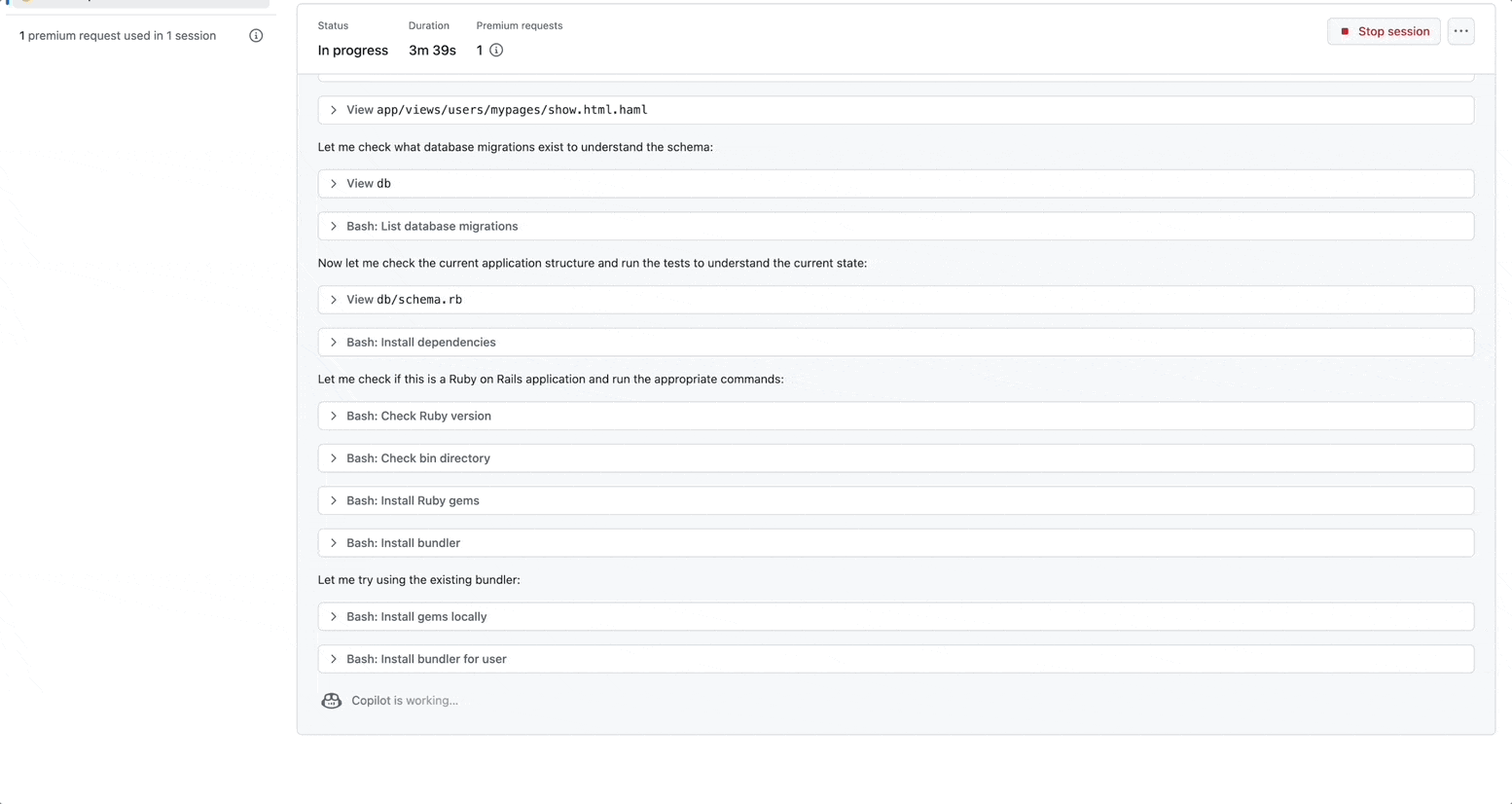
Task: Expand Bash: Check bin directory chevron
Action: (x=334, y=458)
